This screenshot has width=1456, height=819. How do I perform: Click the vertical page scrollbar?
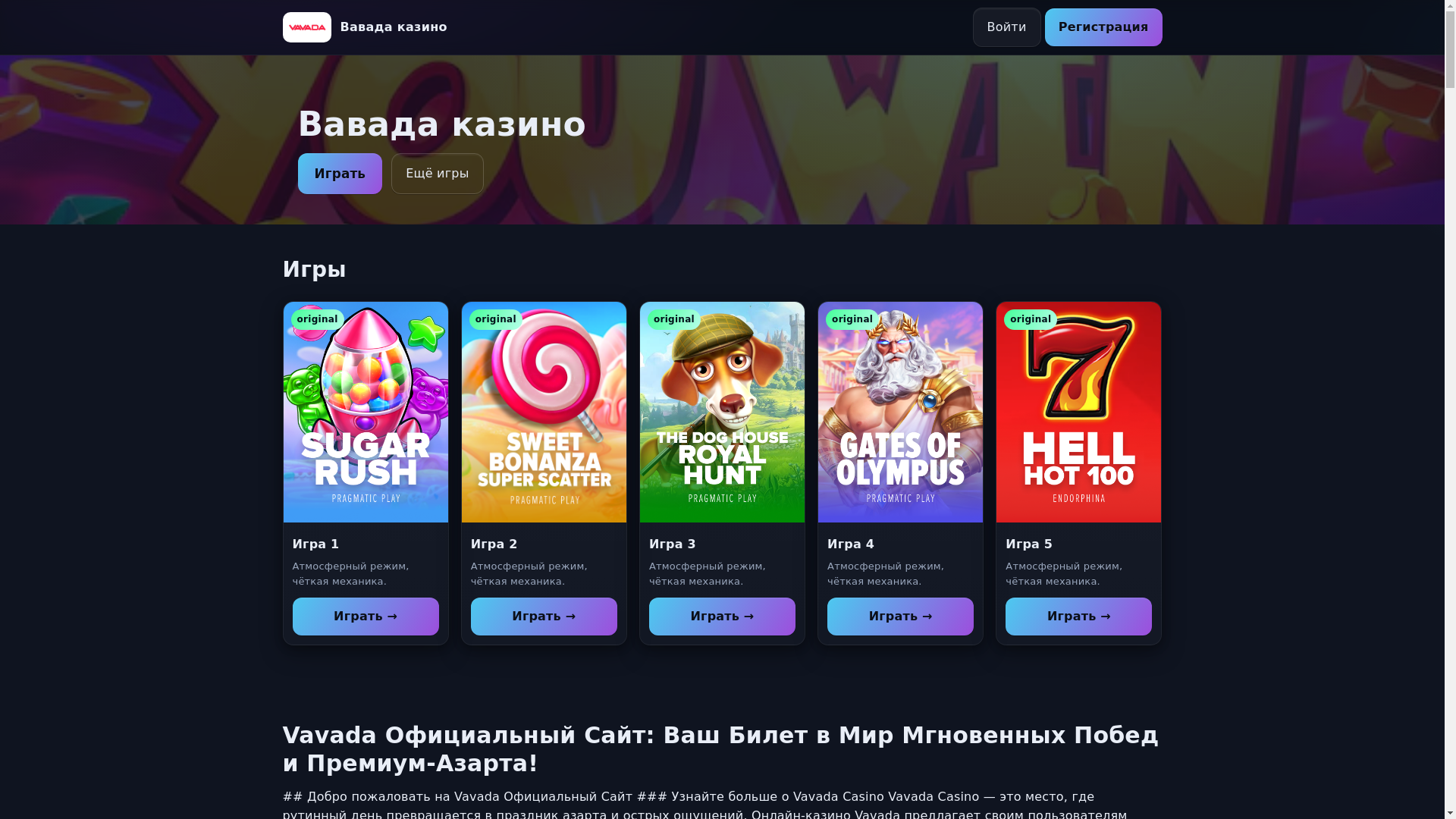tap(1450, 409)
